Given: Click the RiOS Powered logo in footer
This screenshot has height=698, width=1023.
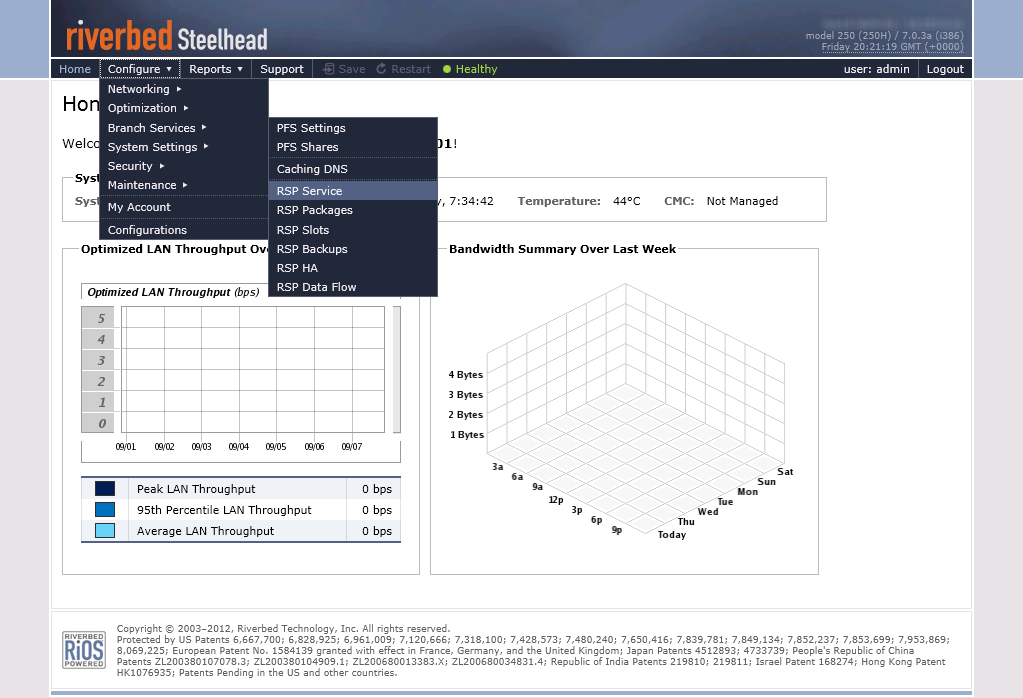Looking at the screenshot, I should pyautogui.click(x=84, y=650).
